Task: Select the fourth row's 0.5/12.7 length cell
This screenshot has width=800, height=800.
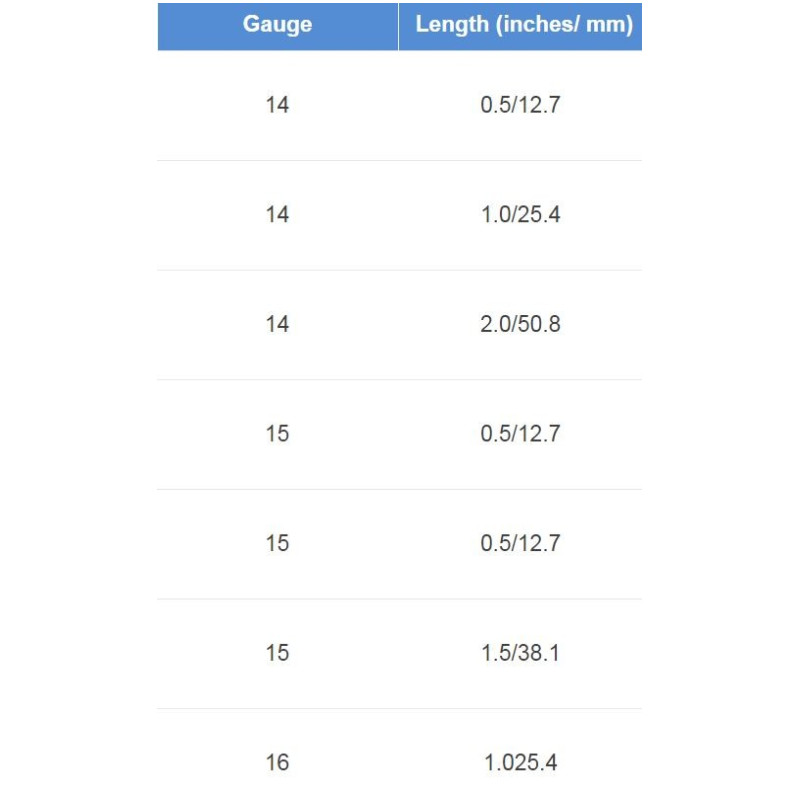Action: point(520,434)
